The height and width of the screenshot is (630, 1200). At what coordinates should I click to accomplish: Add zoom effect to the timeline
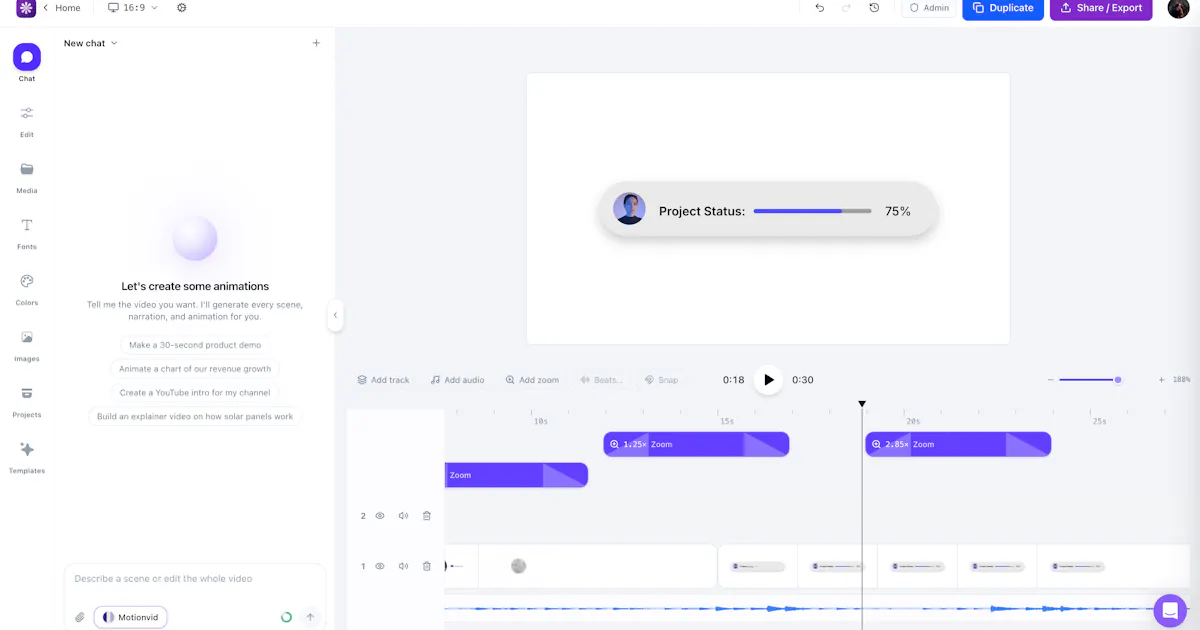532,380
